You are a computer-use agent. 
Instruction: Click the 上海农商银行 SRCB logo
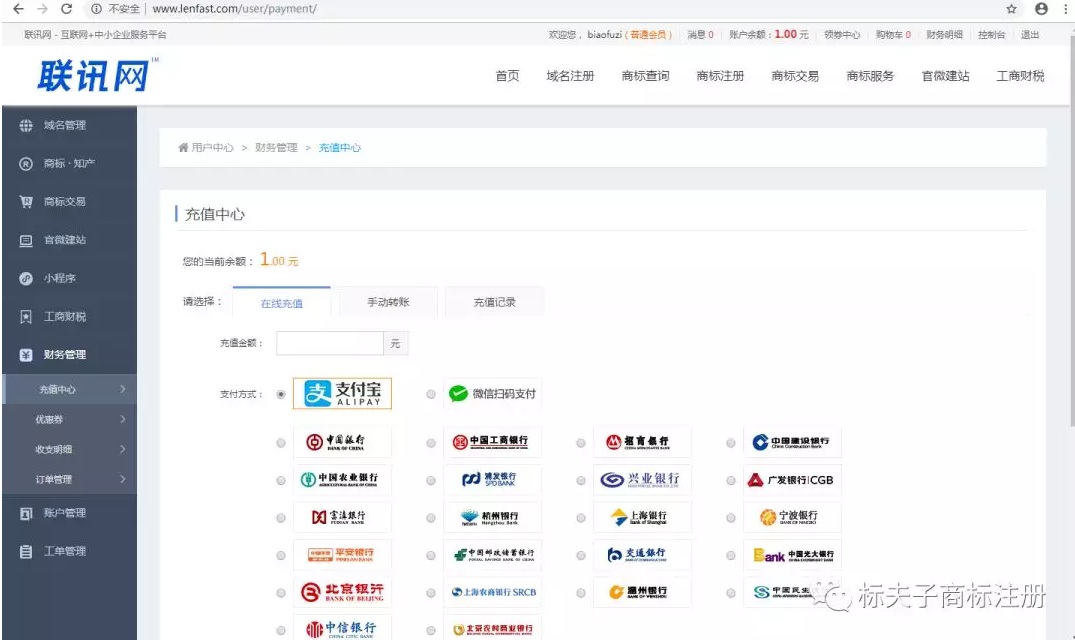tap(492, 592)
